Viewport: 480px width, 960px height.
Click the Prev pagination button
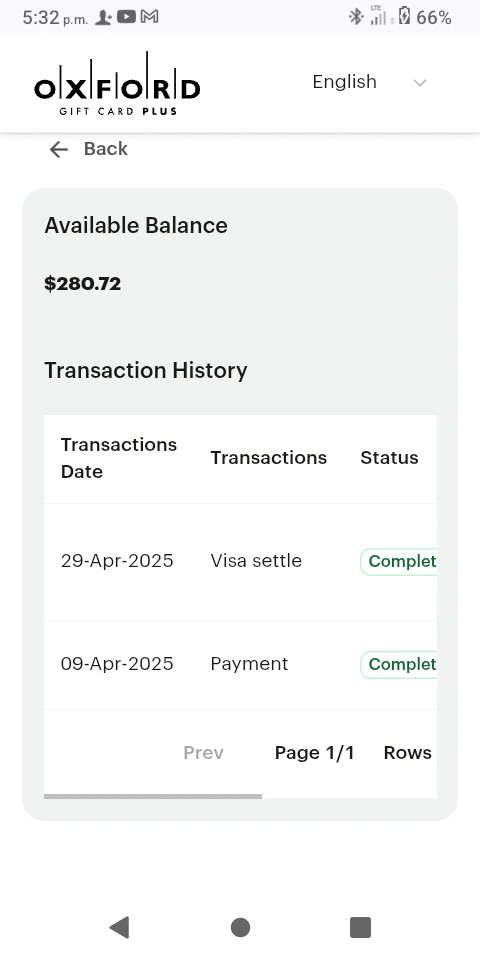point(203,752)
